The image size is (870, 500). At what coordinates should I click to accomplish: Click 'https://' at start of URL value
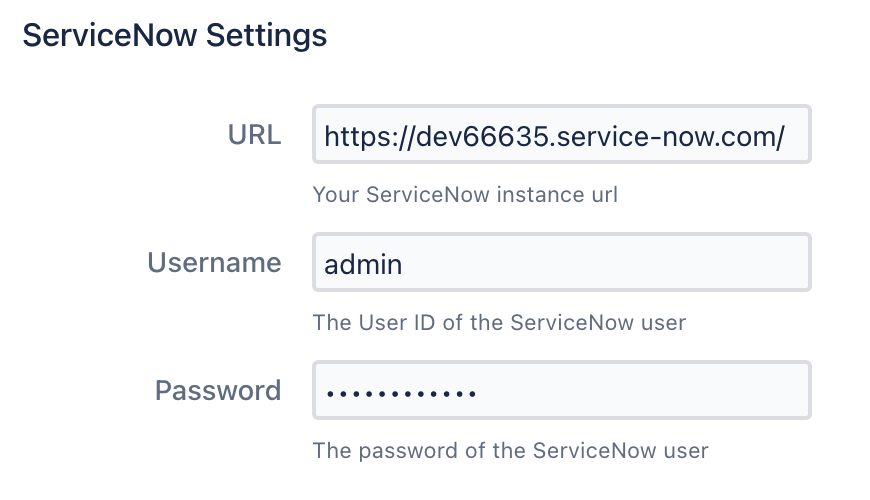tap(360, 135)
